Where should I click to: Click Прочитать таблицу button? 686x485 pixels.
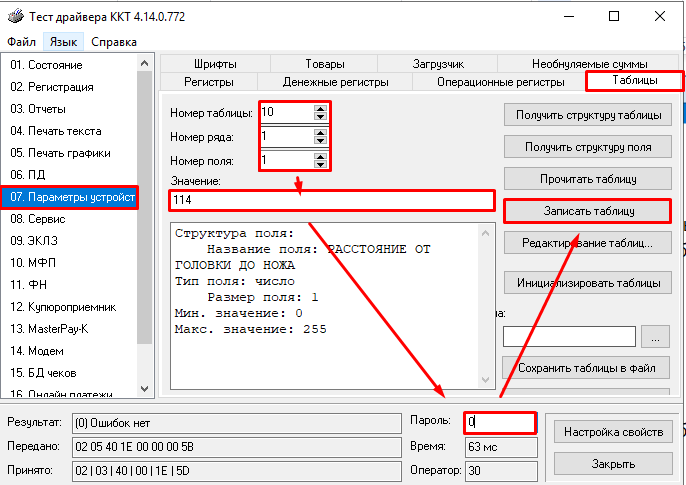pyautogui.click(x=588, y=179)
